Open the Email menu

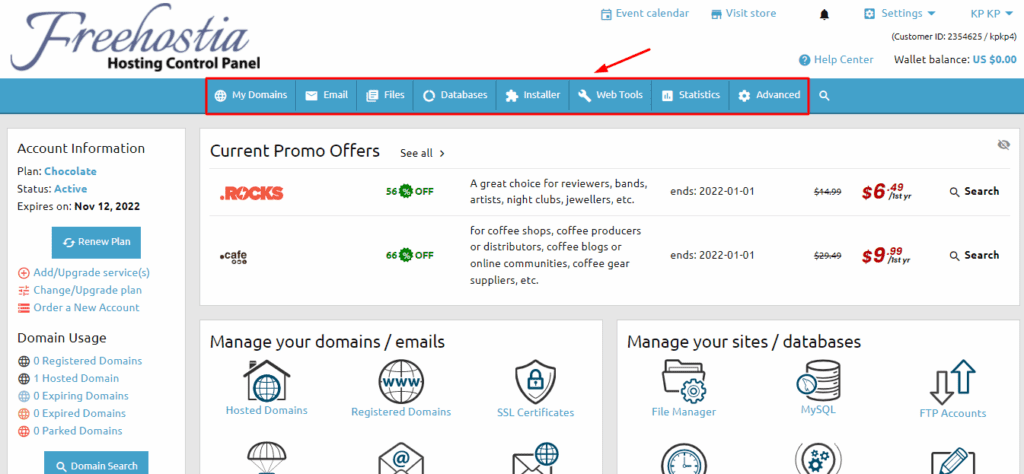pyautogui.click(x=326, y=95)
